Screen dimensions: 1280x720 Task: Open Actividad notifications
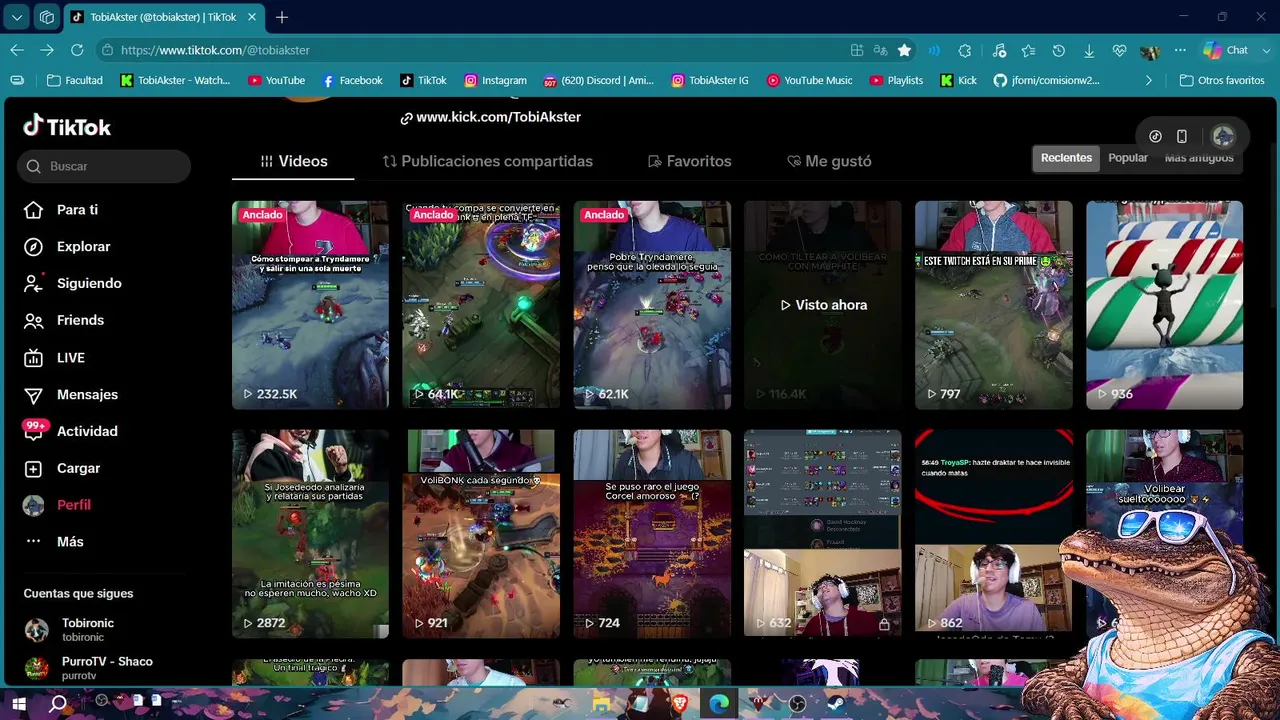[71, 431]
